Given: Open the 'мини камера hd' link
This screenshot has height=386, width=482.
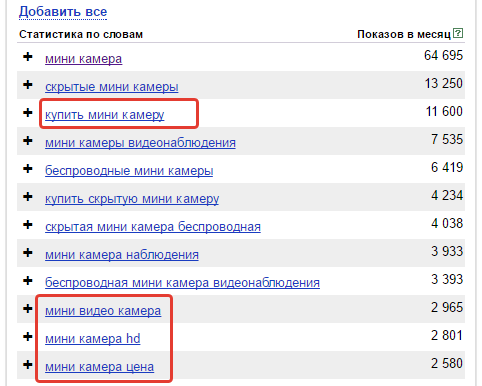Looking at the screenshot, I should (x=93, y=339).
